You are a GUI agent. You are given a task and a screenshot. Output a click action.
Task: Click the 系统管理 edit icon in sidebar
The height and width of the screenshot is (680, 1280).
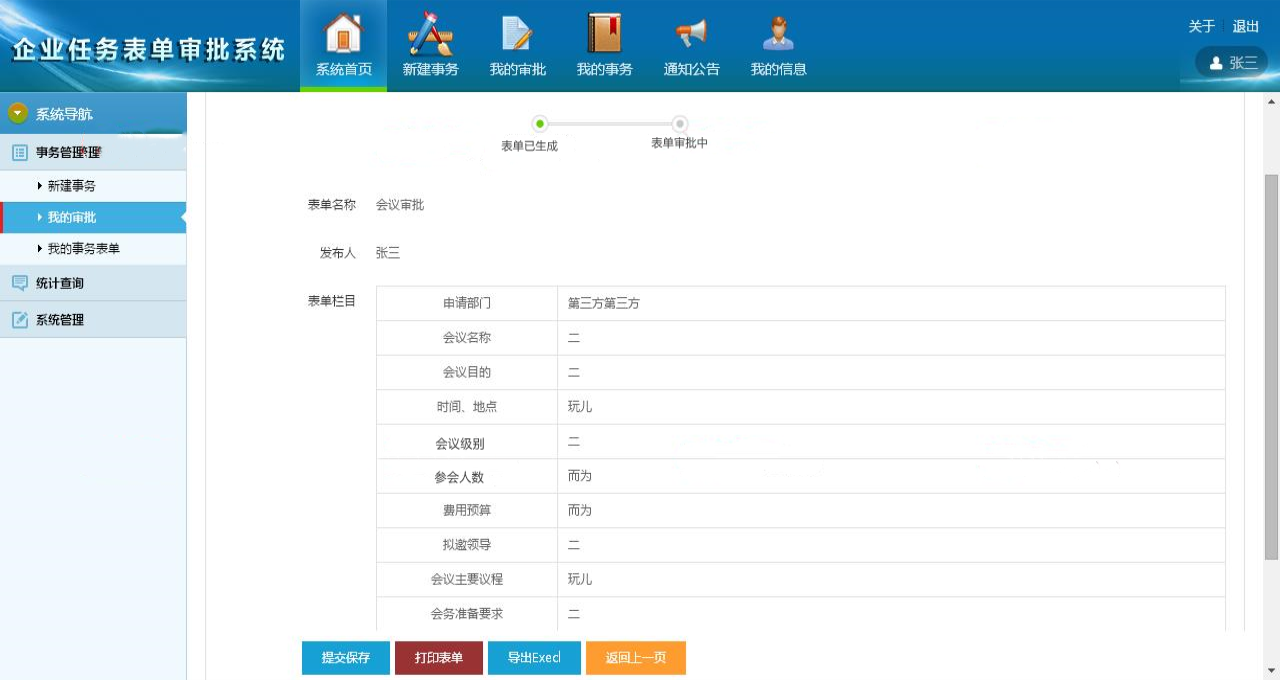20,320
